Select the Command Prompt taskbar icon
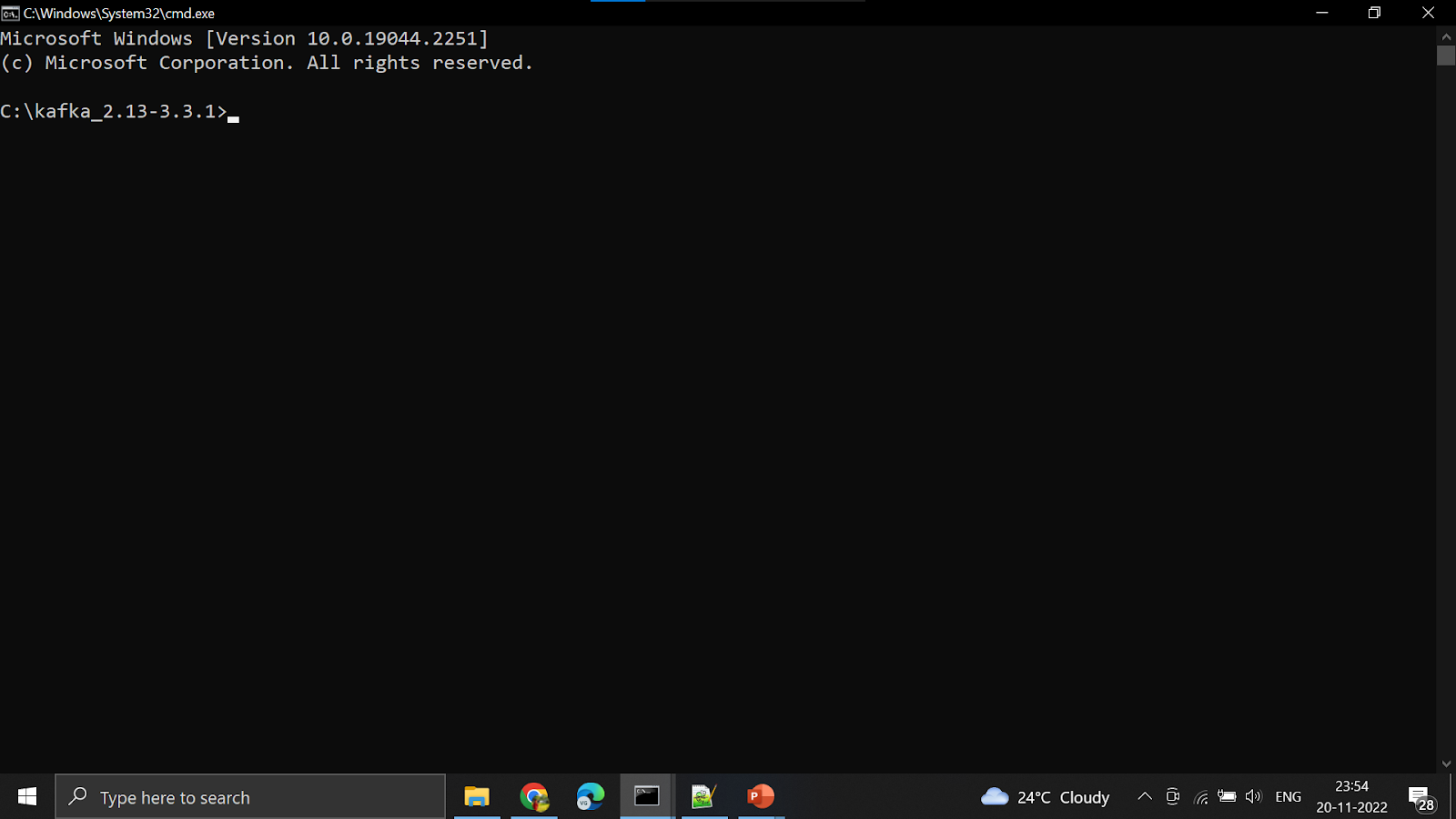1456x819 pixels. [x=647, y=797]
